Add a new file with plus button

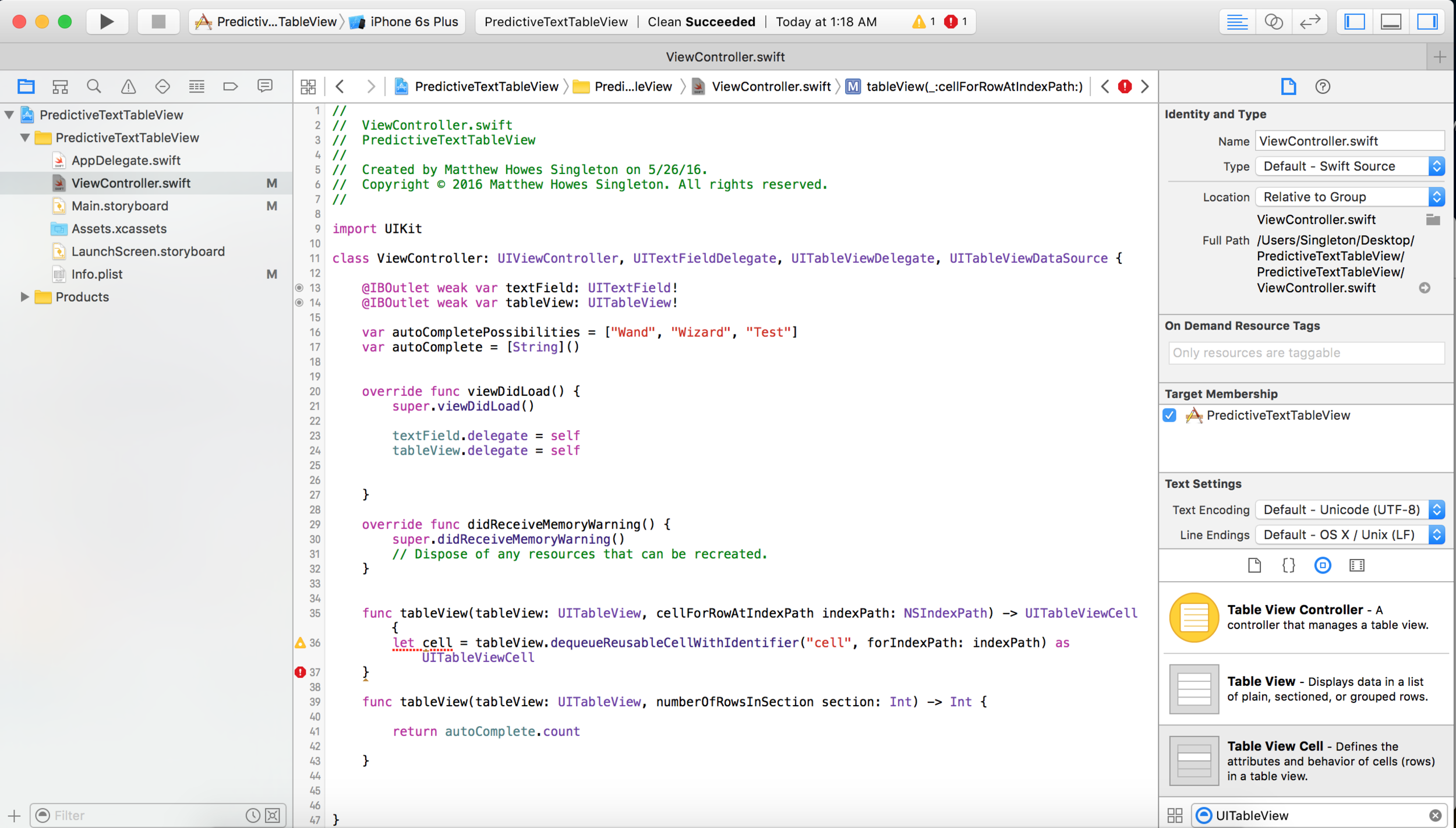coord(14,815)
